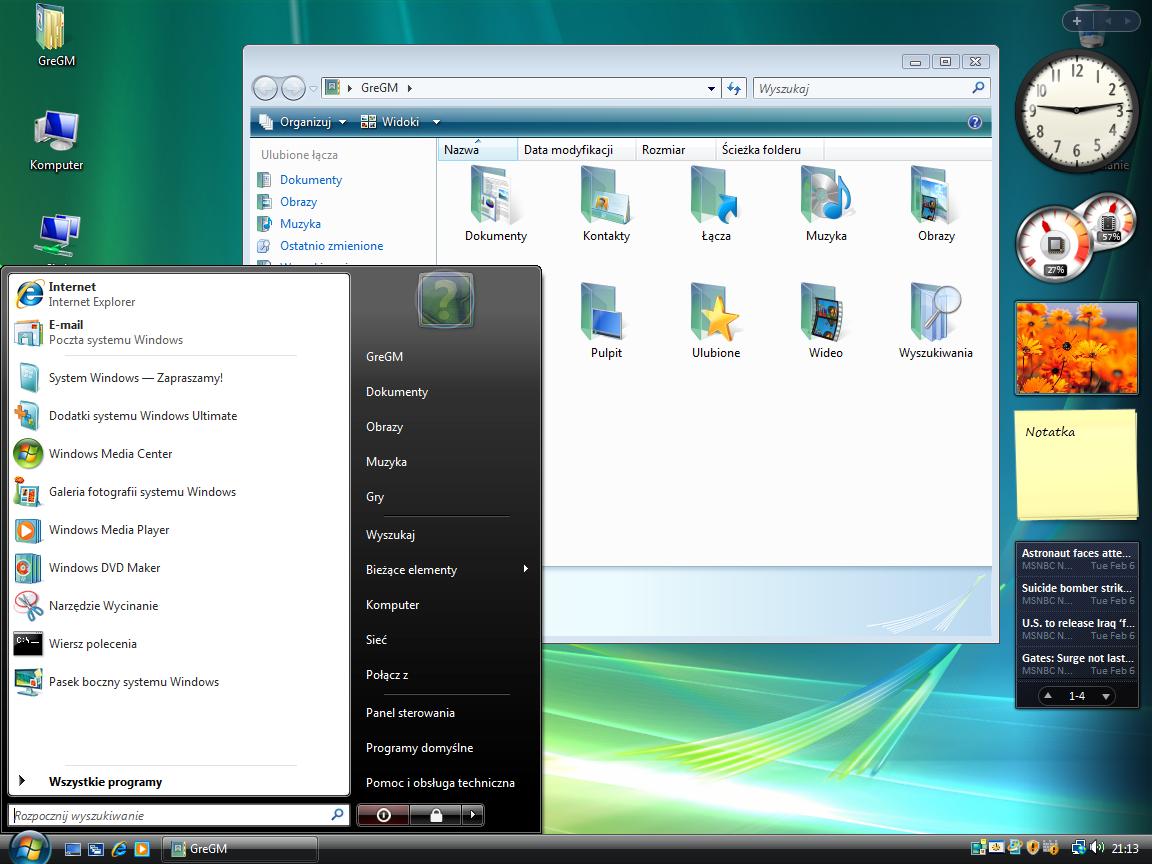The image size is (1152, 864).
Task: Click the Dokumenty favorite link
Action: pos(311,180)
